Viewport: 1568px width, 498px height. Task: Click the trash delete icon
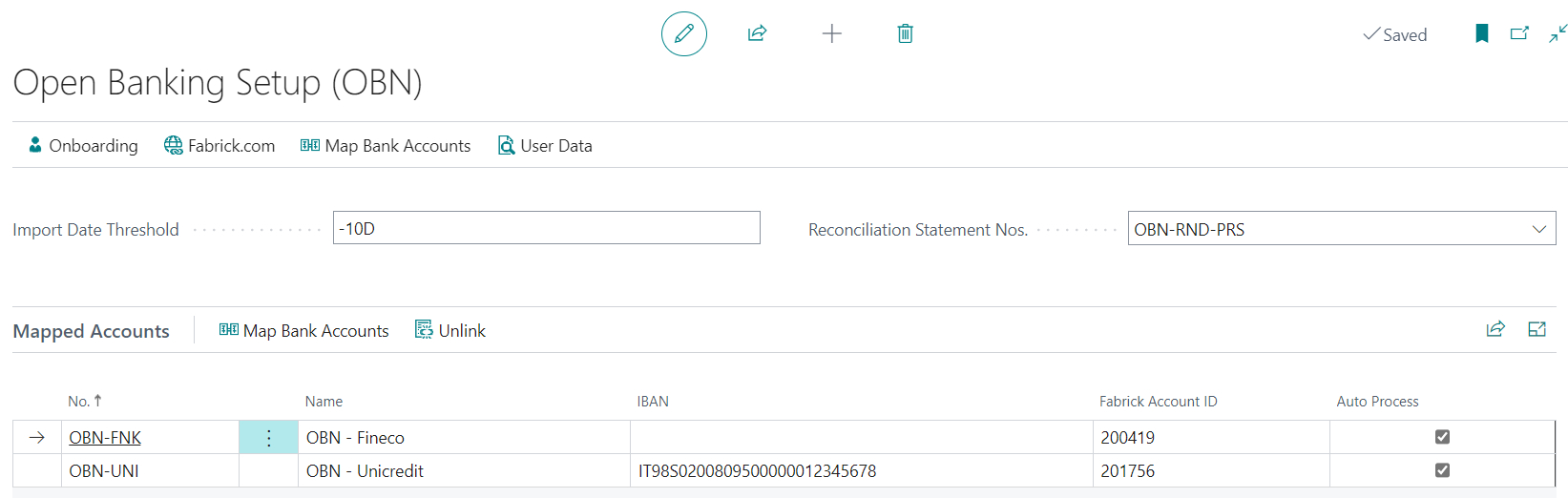pos(906,34)
